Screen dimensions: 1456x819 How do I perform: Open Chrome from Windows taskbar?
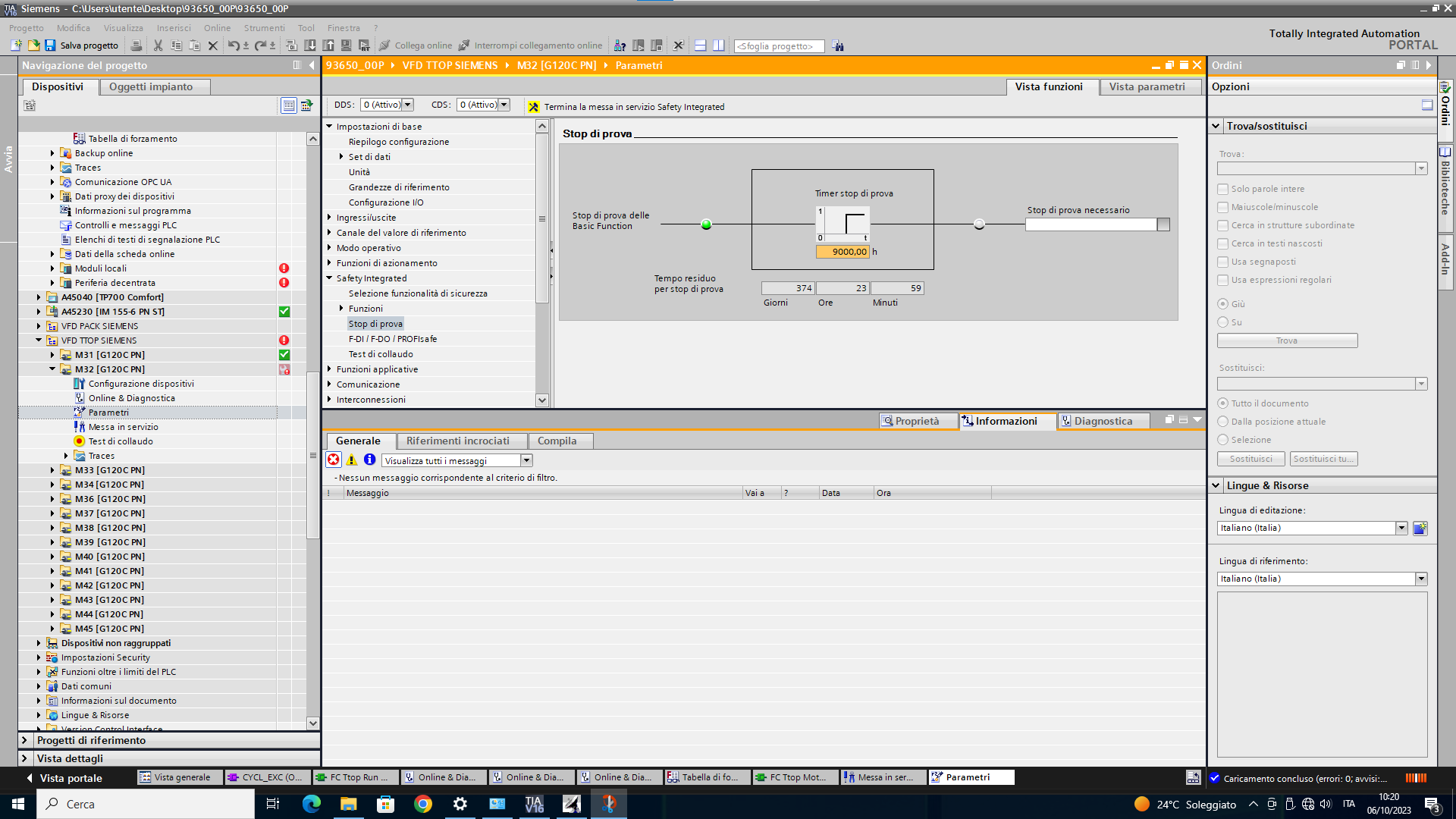(423, 804)
